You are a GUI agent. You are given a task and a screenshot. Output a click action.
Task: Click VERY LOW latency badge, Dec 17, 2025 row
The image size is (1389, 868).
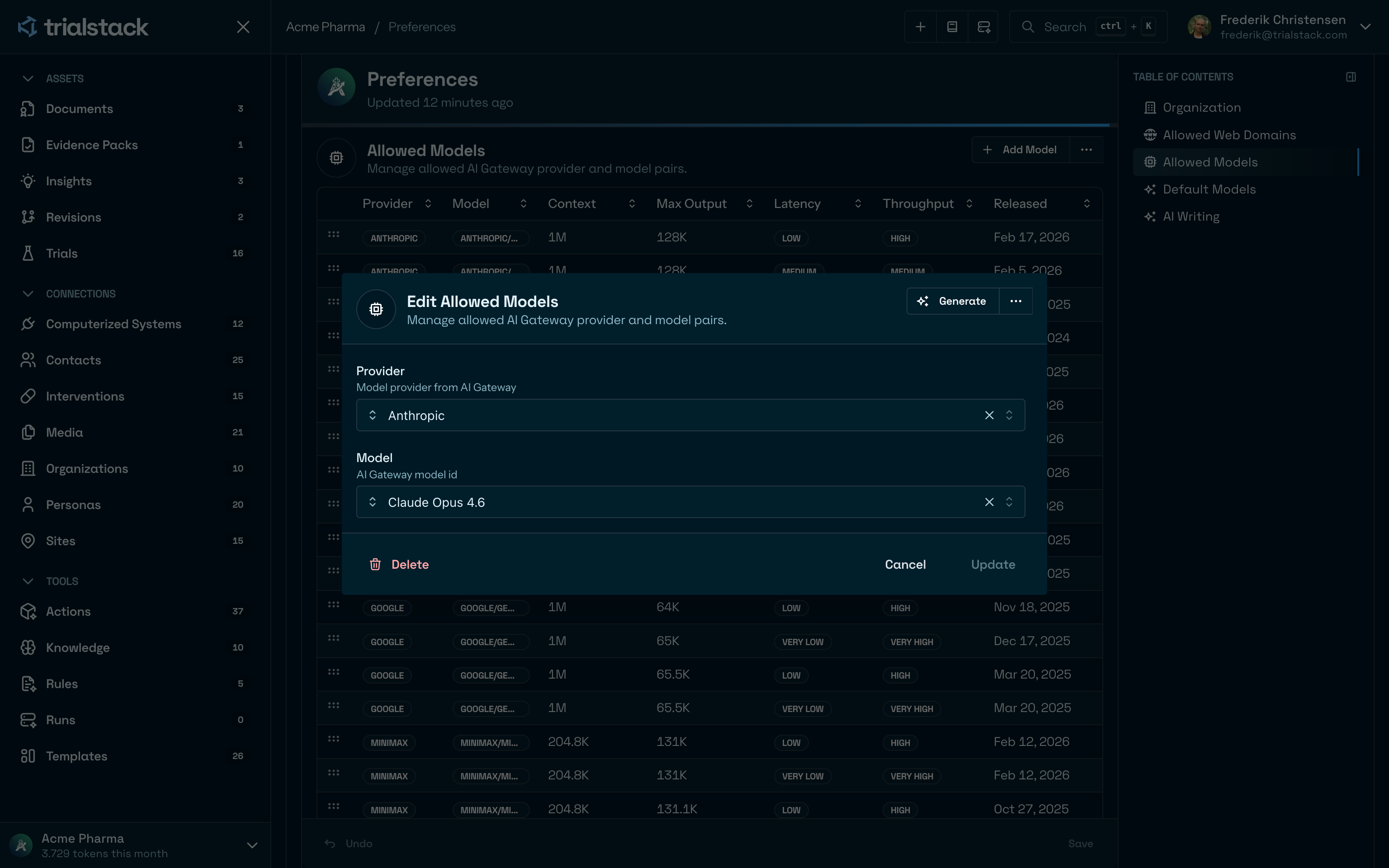(x=803, y=642)
